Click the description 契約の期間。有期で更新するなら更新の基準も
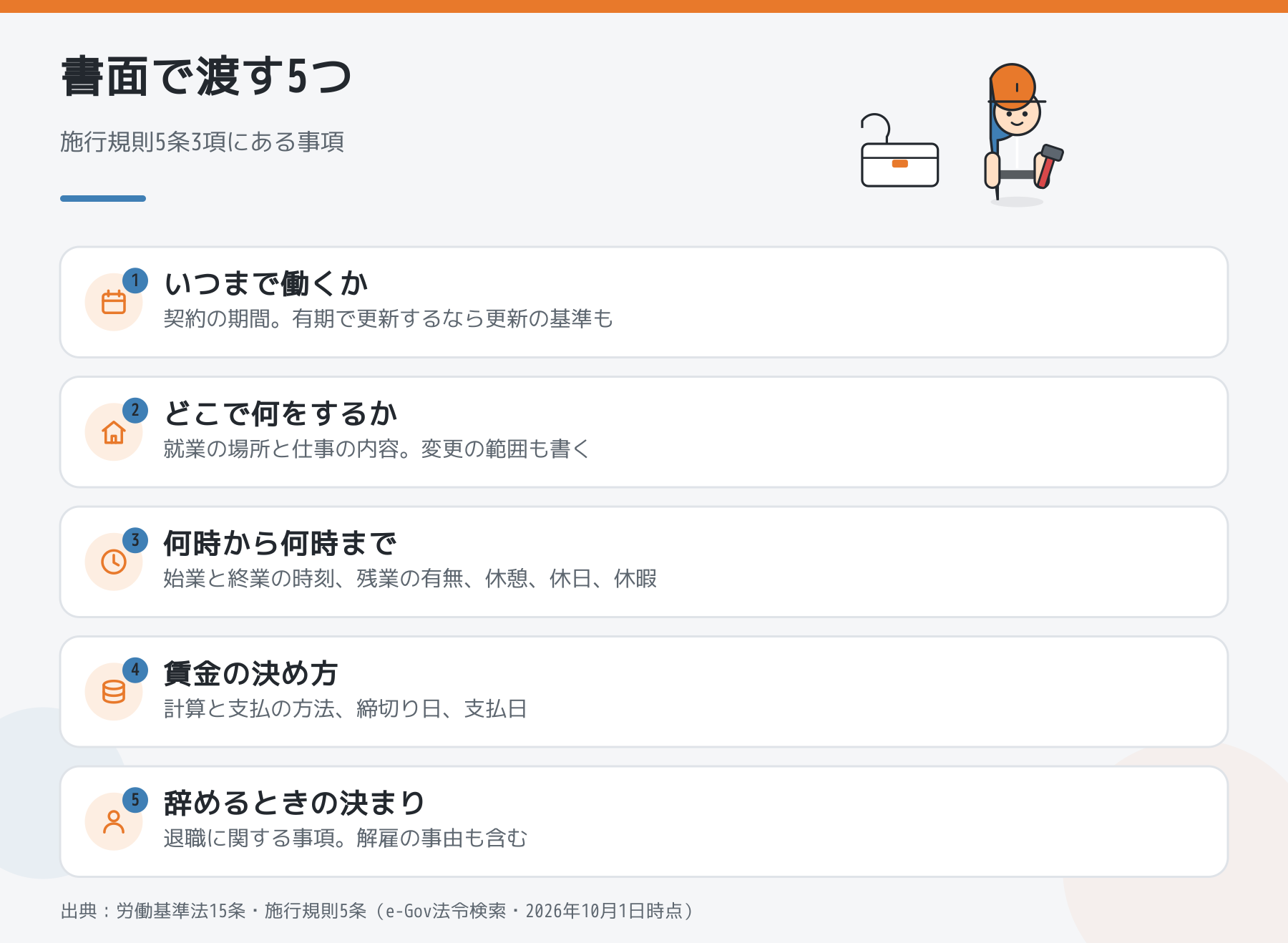Image resolution: width=1288 pixels, height=943 pixels. pos(389,318)
